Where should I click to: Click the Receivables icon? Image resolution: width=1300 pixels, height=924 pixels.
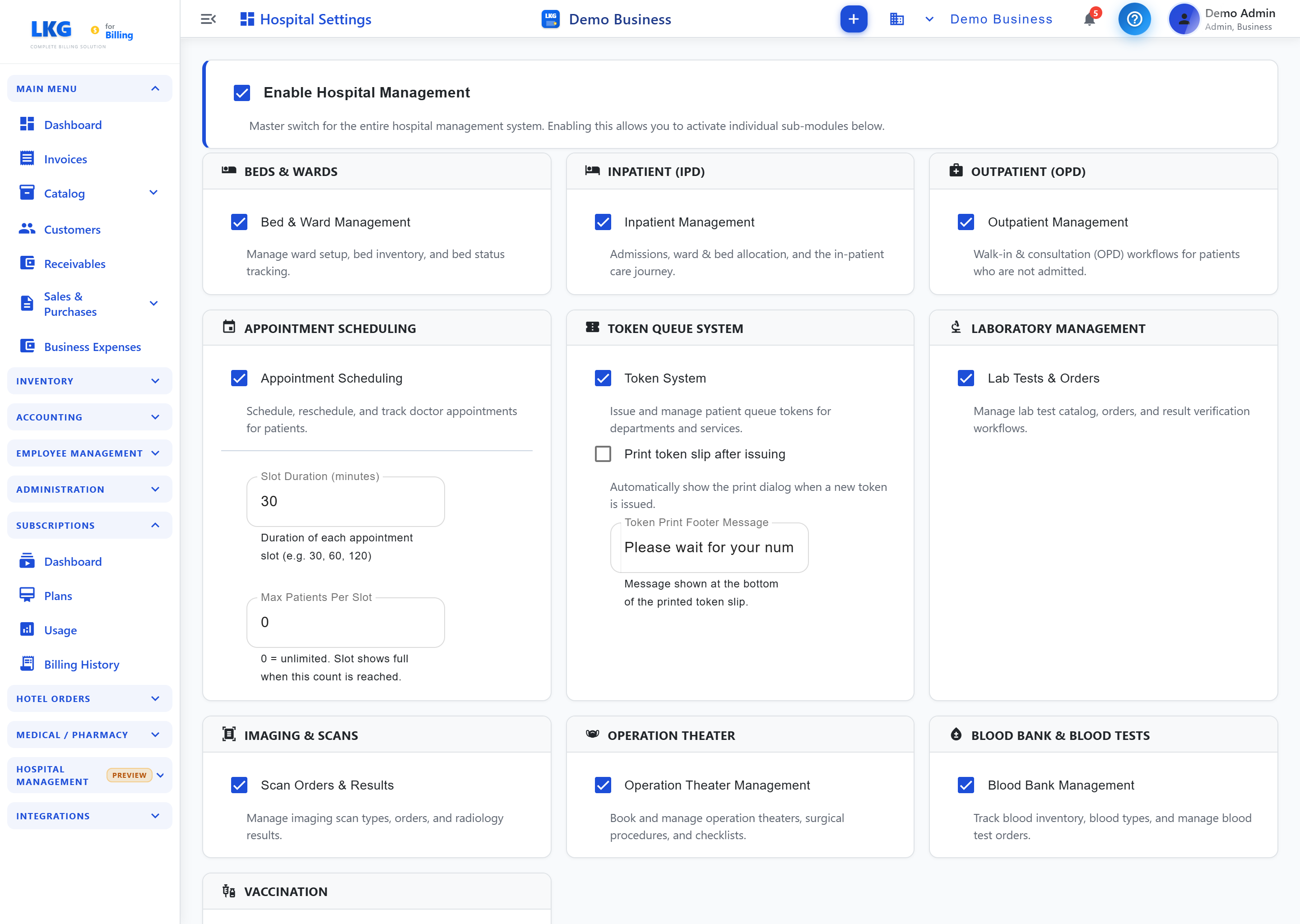pyautogui.click(x=27, y=263)
